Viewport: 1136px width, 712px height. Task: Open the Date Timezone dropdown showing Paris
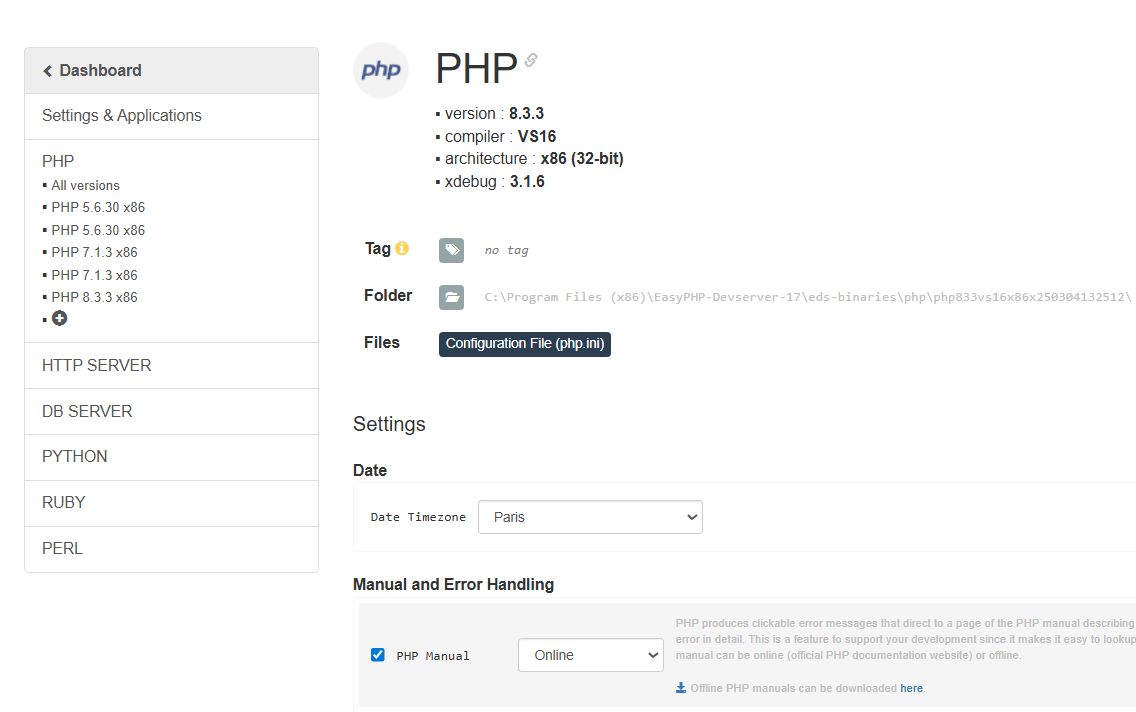click(x=590, y=517)
